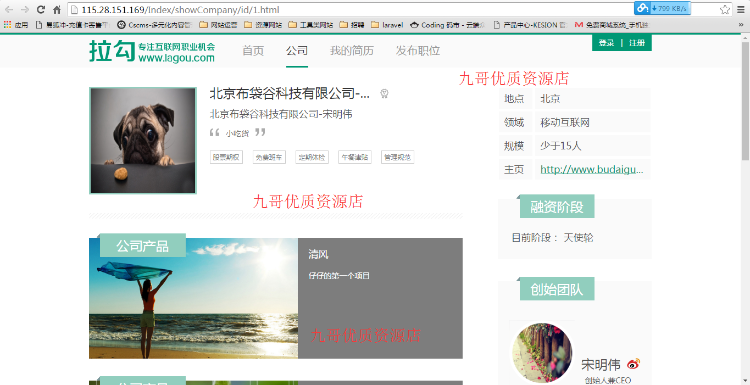
Task: Click the browser forward arrow
Action: tap(24, 10)
